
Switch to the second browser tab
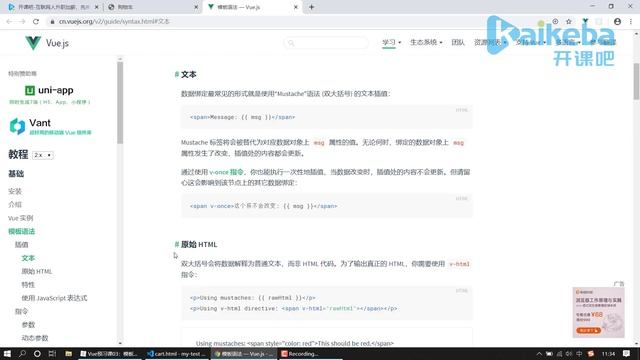pyautogui.click(x=153, y=7)
